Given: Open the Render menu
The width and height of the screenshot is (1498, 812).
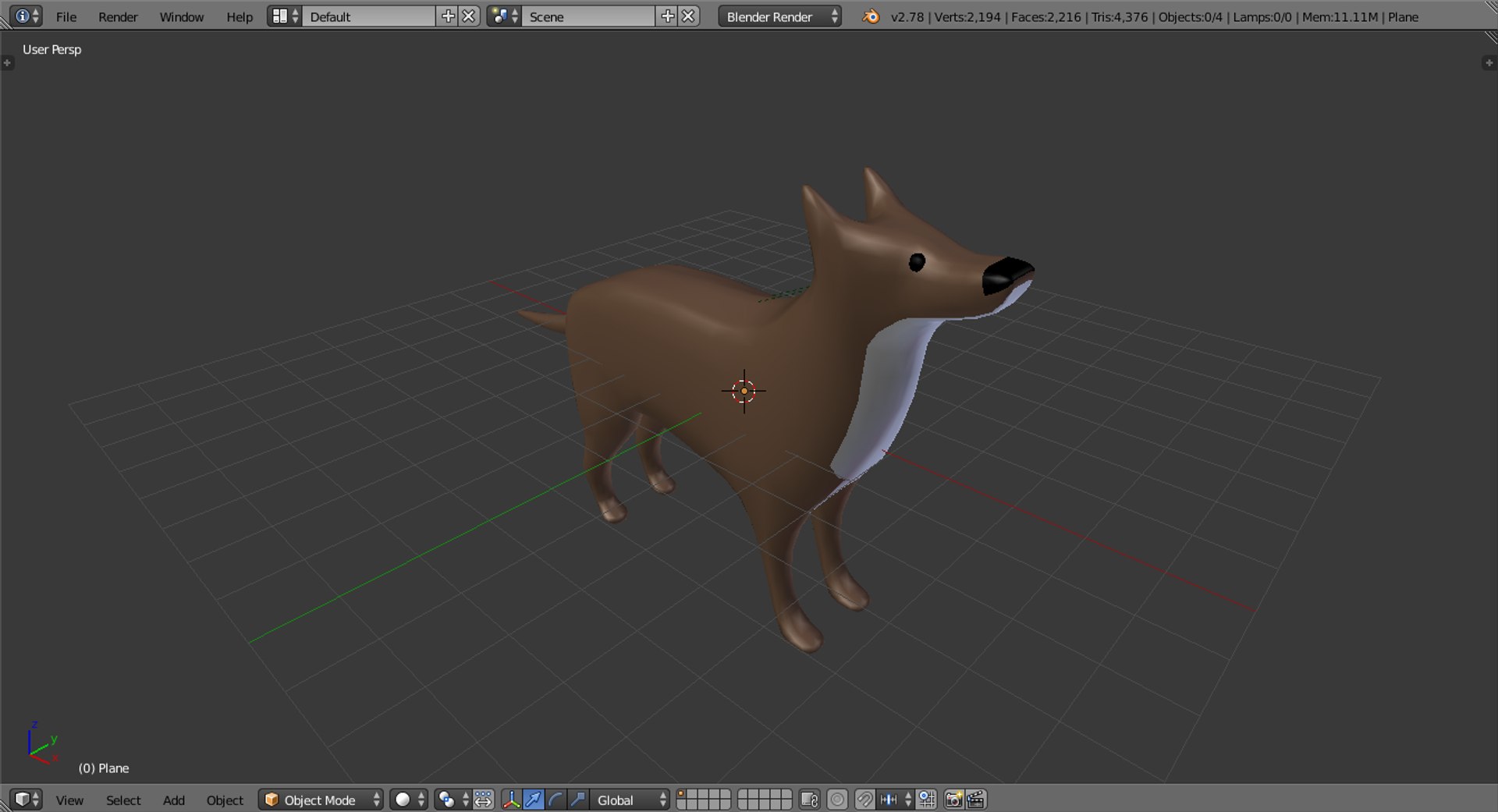Looking at the screenshot, I should click(x=118, y=16).
